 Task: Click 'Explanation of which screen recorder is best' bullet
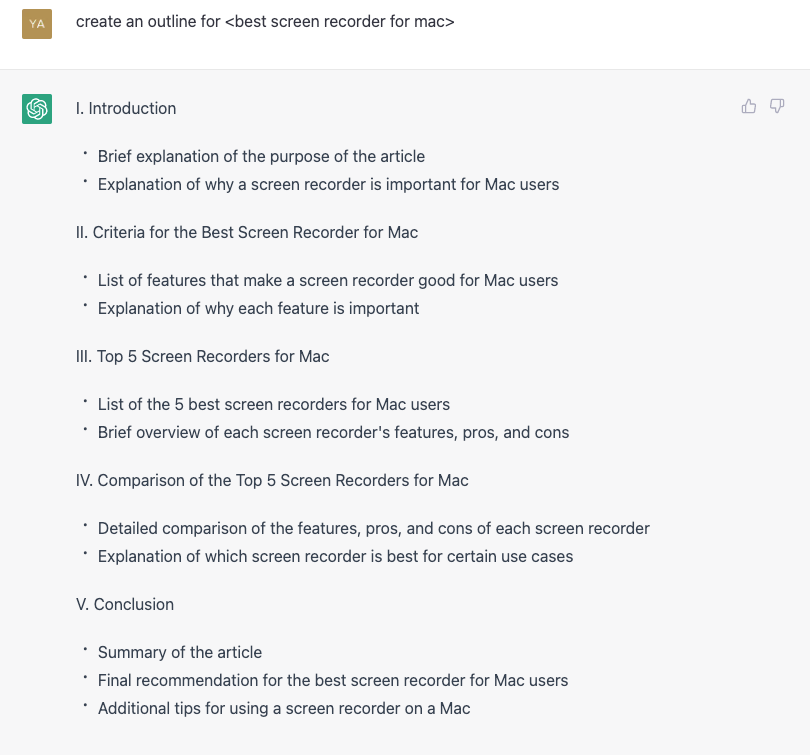(335, 556)
